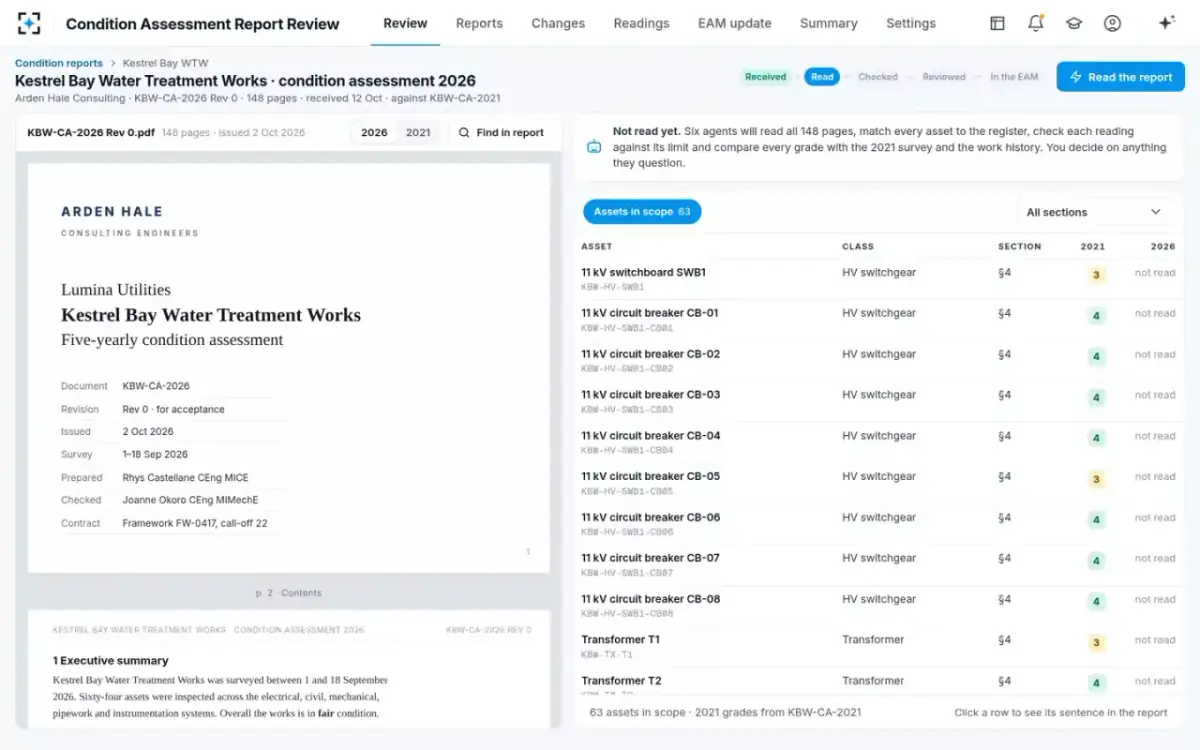1200x750 pixels.
Task: Open the learning cap icon
Action: [1074, 23]
